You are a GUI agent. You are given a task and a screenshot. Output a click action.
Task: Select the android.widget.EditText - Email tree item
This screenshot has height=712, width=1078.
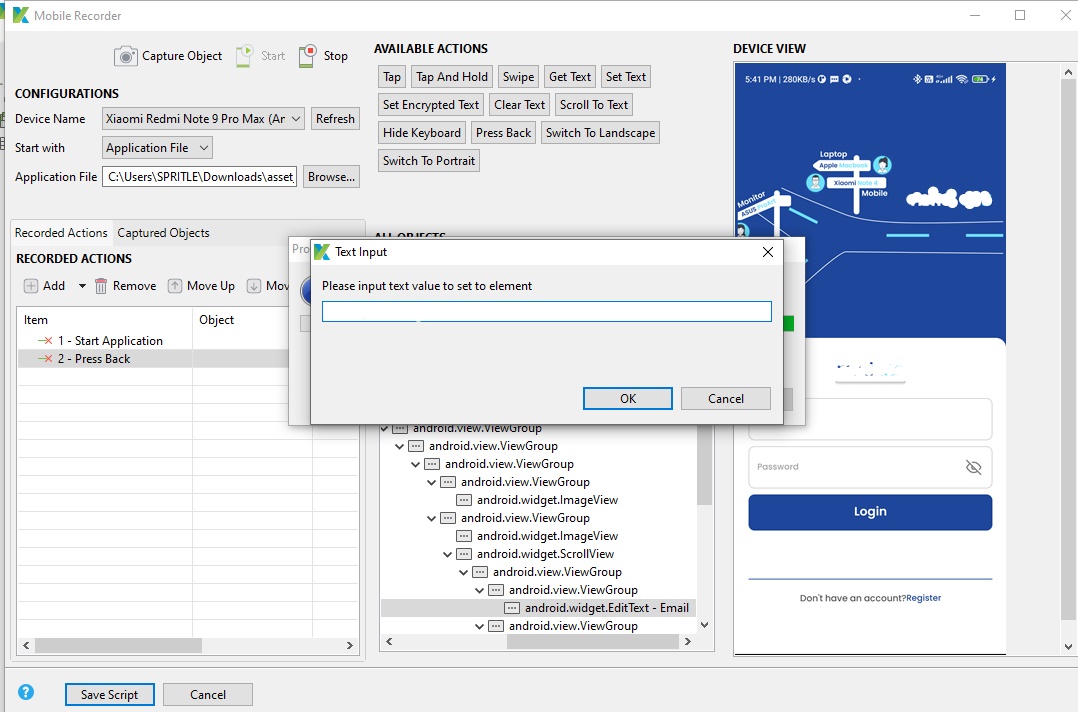[x=538, y=608]
